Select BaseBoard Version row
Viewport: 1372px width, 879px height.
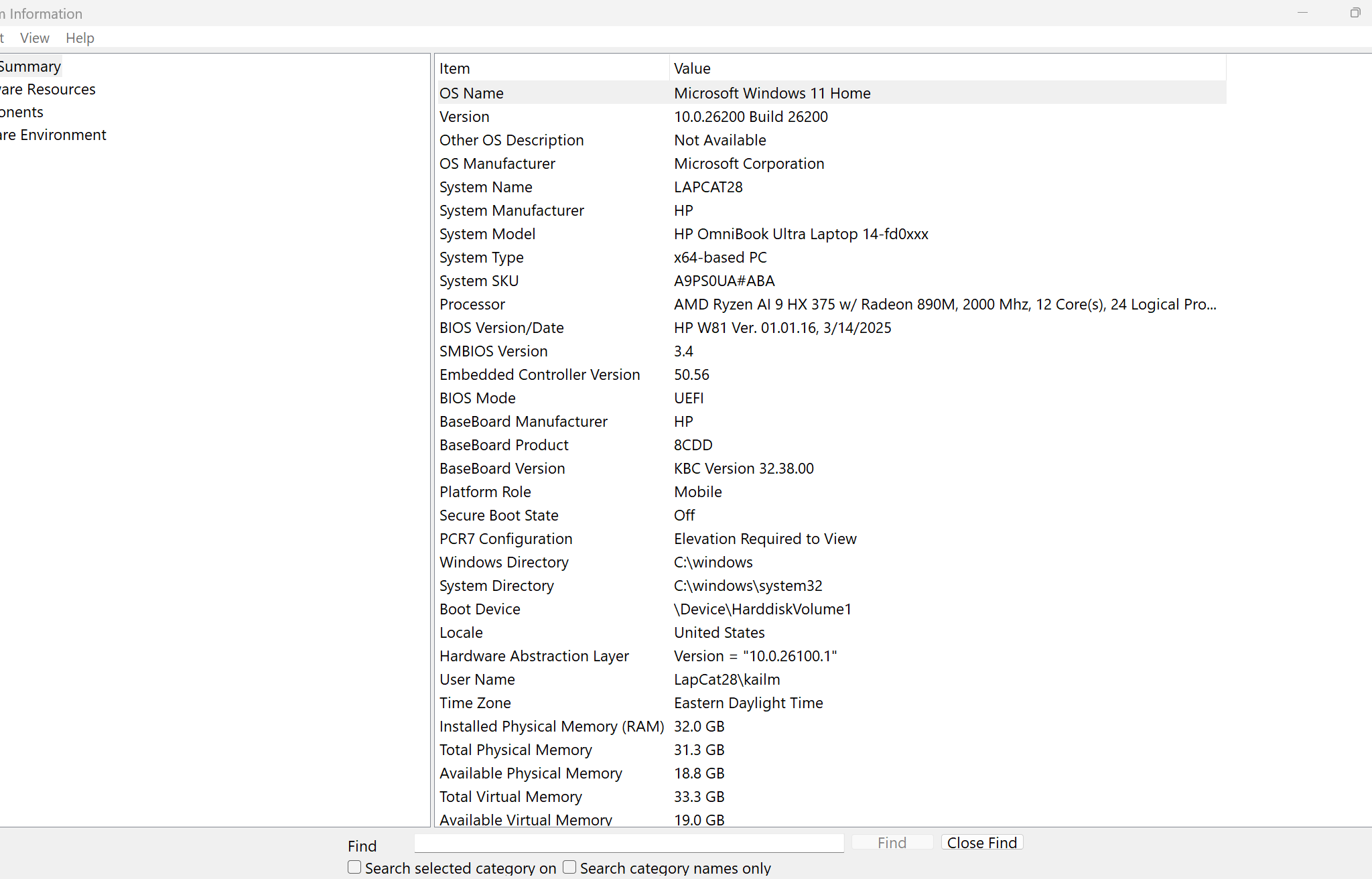coord(832,468)
